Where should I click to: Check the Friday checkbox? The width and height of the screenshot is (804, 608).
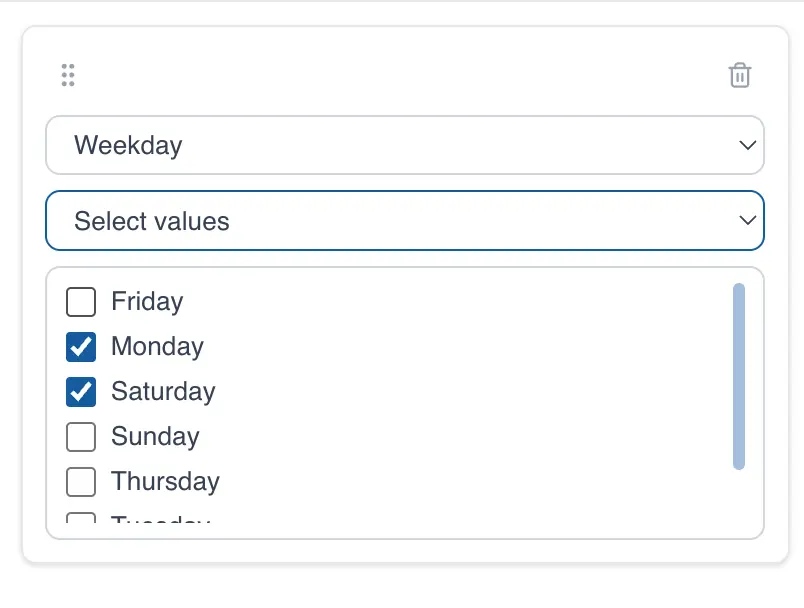[x=80, y=301]
